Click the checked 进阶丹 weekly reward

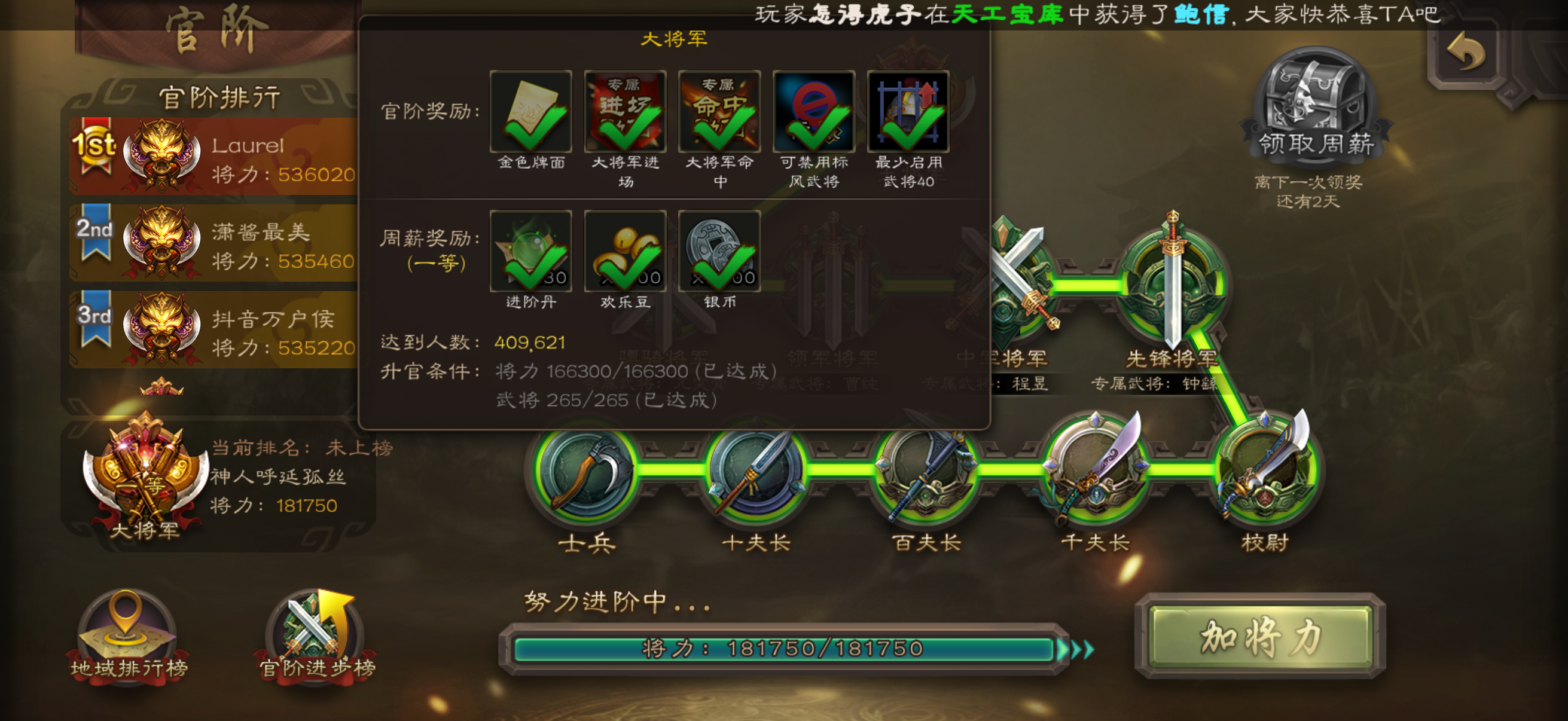click(531, 251)
